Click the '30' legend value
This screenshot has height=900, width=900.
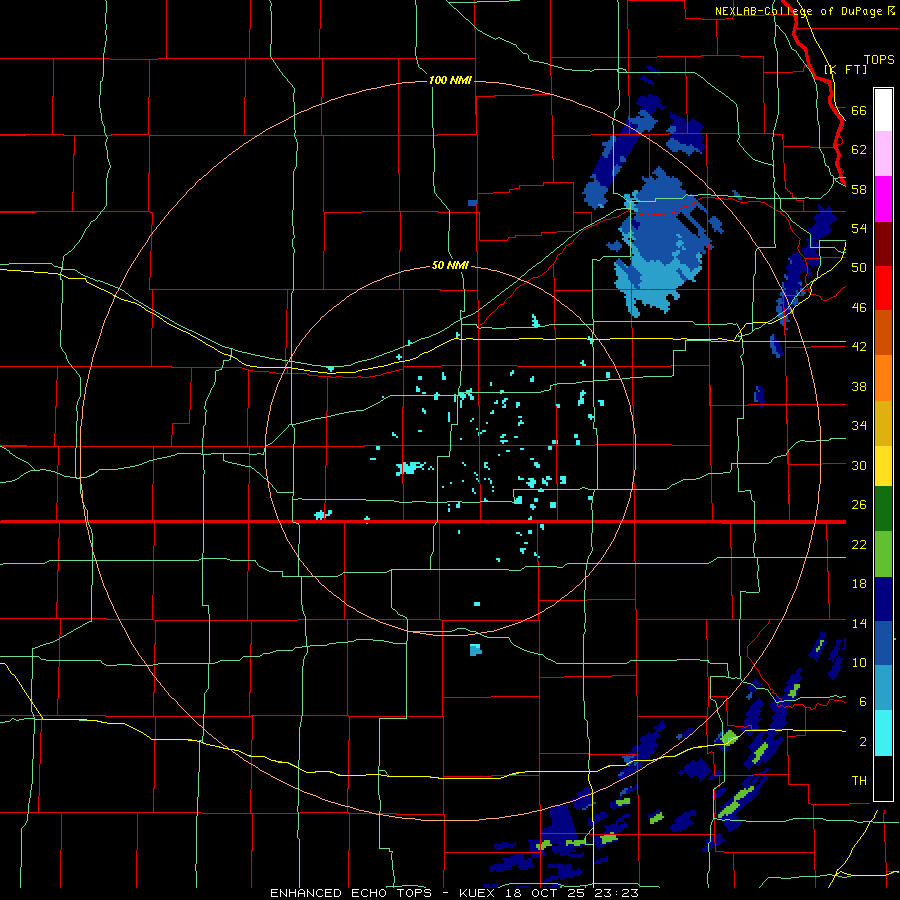click(x=859, y=465)
